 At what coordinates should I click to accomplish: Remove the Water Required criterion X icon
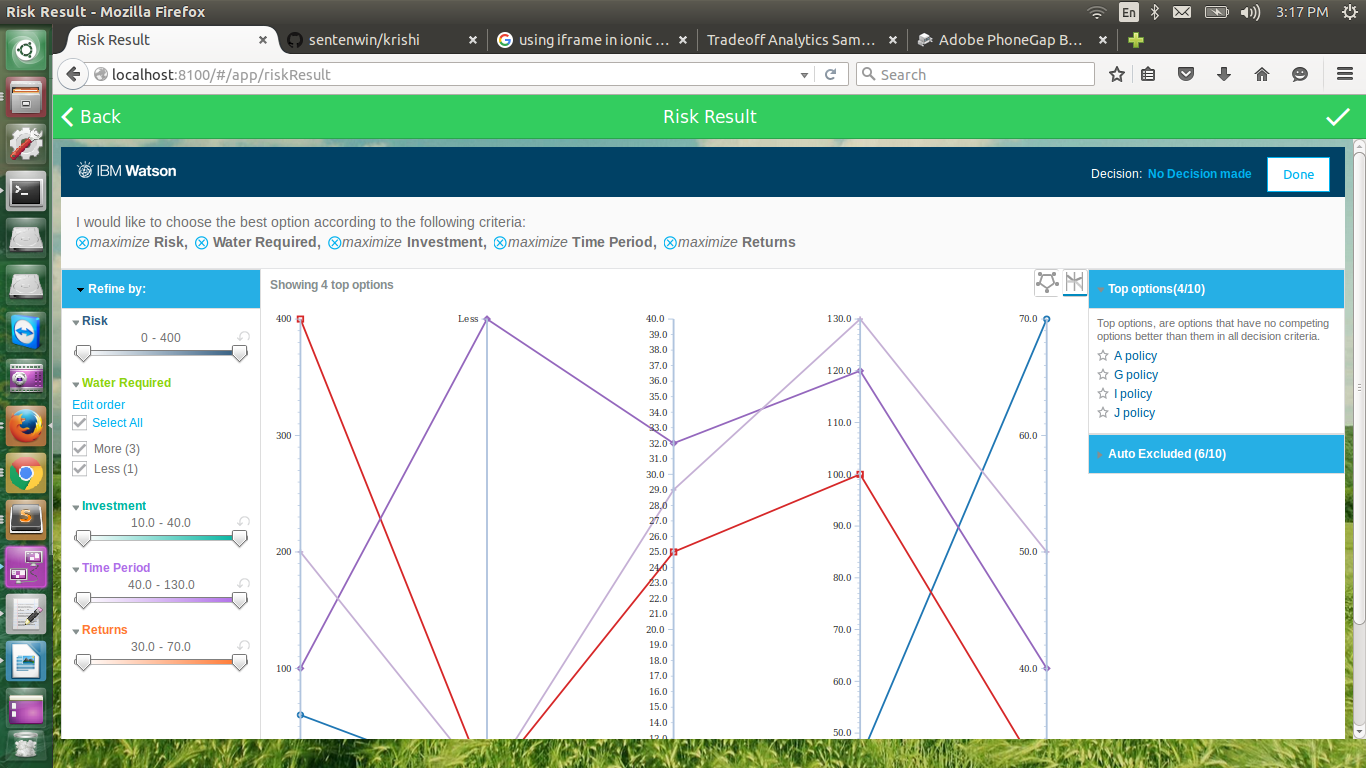(x=202, y=243)
